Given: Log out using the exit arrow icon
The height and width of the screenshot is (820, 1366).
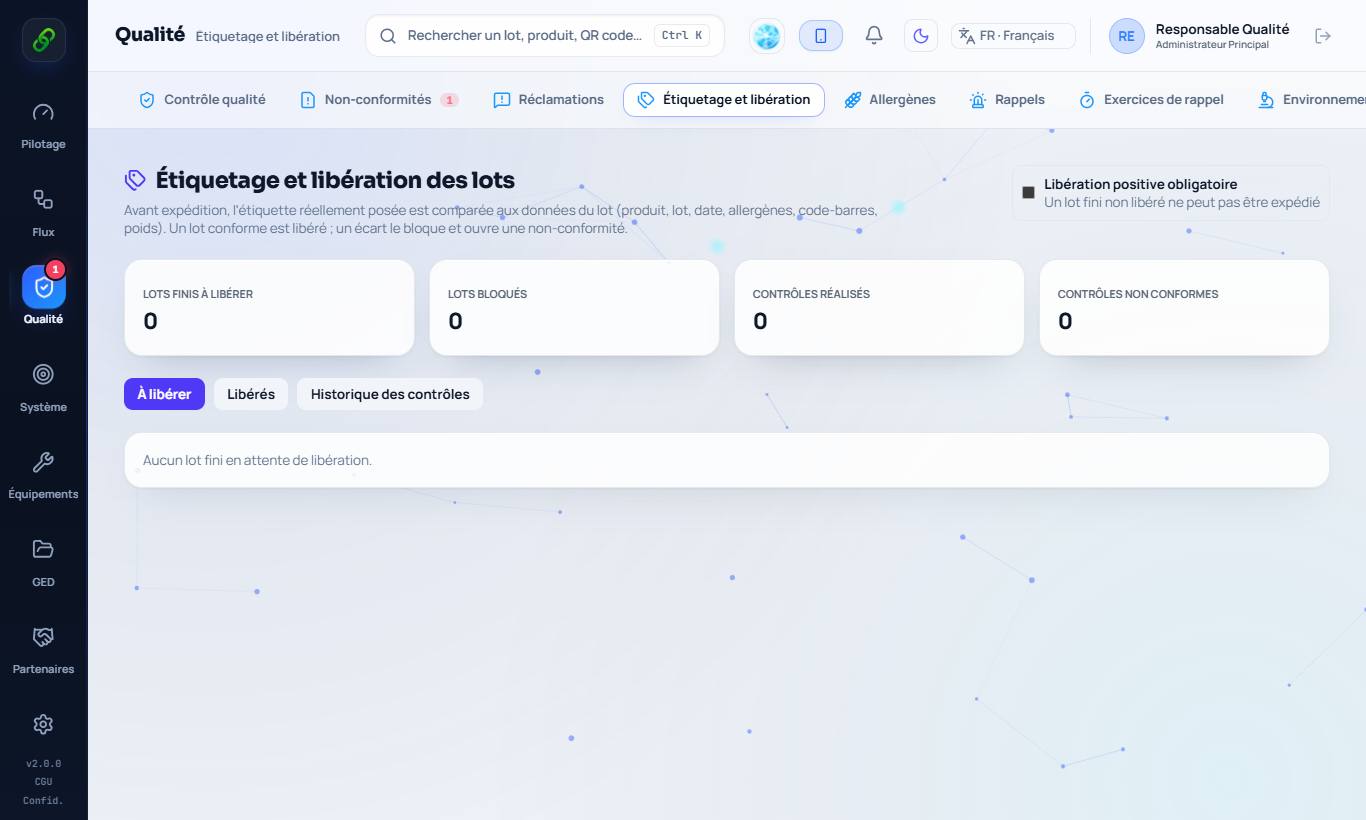Looking at the screenshot, I should 1323,36.
